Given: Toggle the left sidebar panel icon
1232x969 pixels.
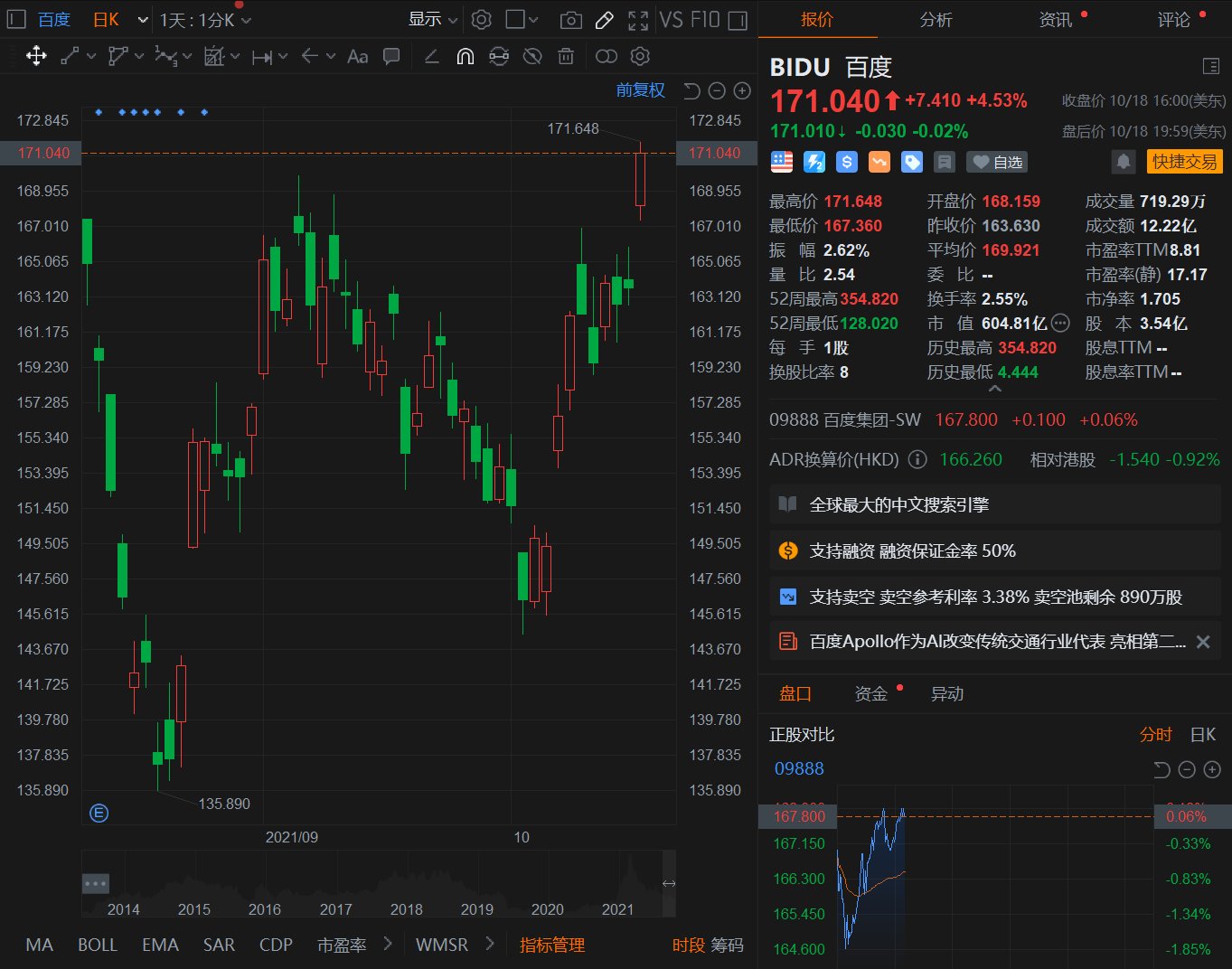Looking at the screenshot, I should point(16,19).
